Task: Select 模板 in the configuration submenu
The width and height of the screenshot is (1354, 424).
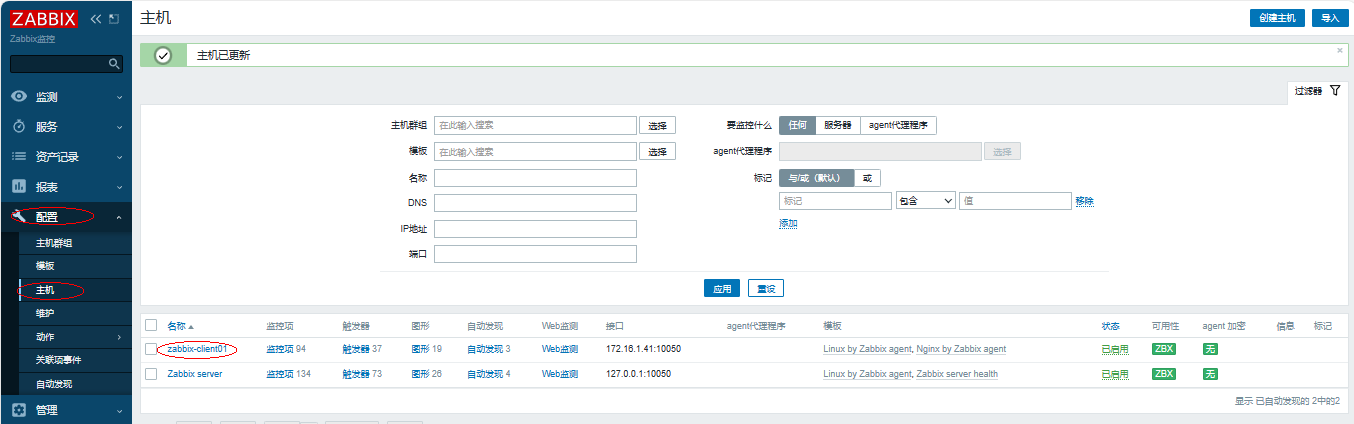Action: 45,266
